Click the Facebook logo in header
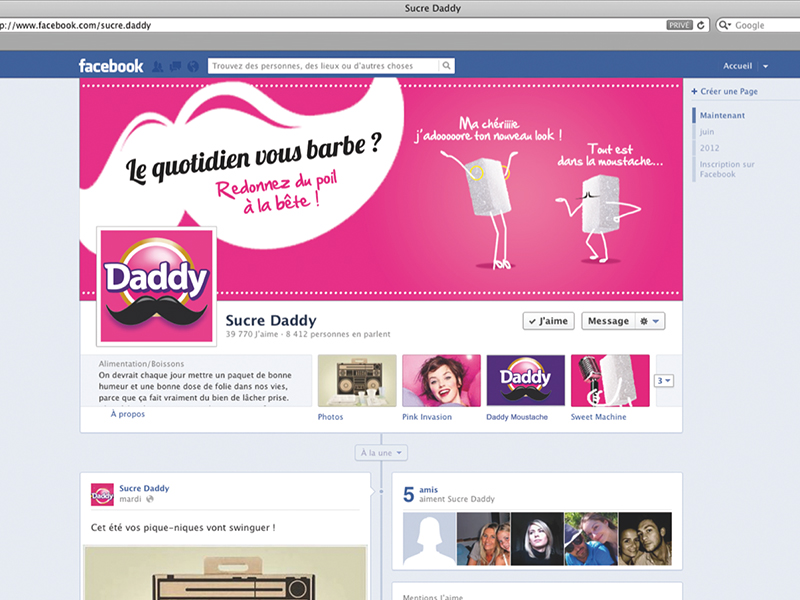This screenshot has width=800, height=600. pyautogui.click(x=111, y=67)
